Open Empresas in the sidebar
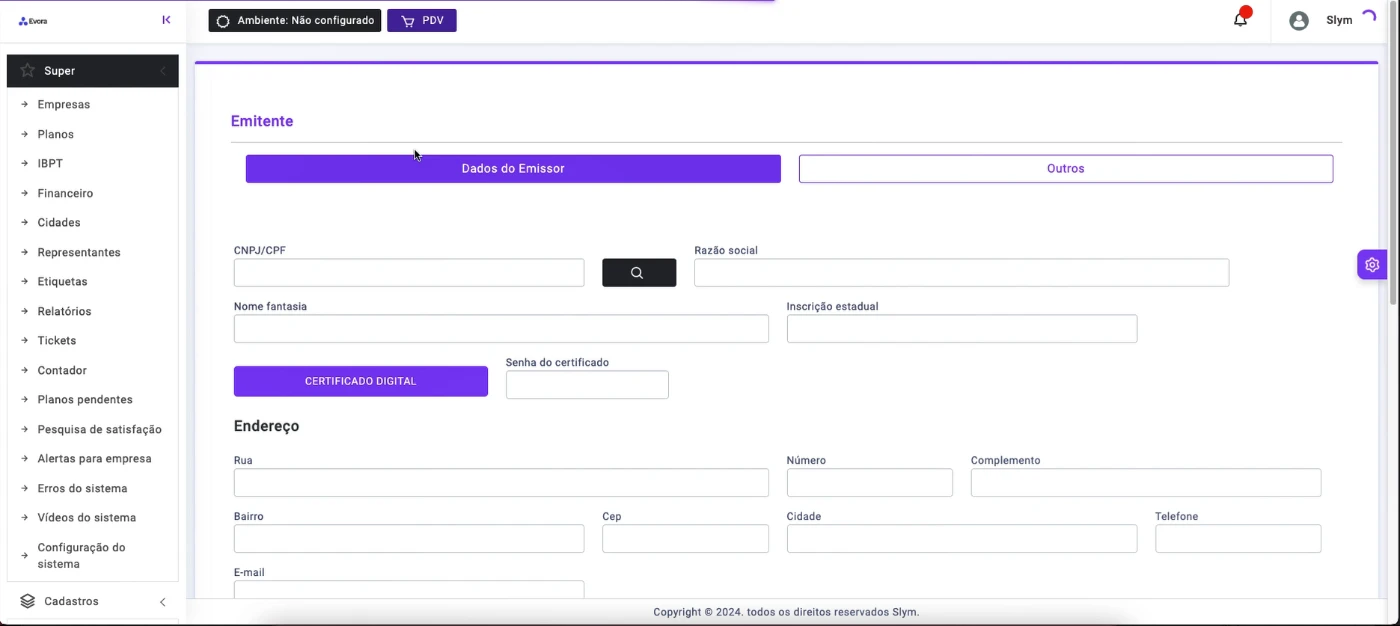 point(64,105)
